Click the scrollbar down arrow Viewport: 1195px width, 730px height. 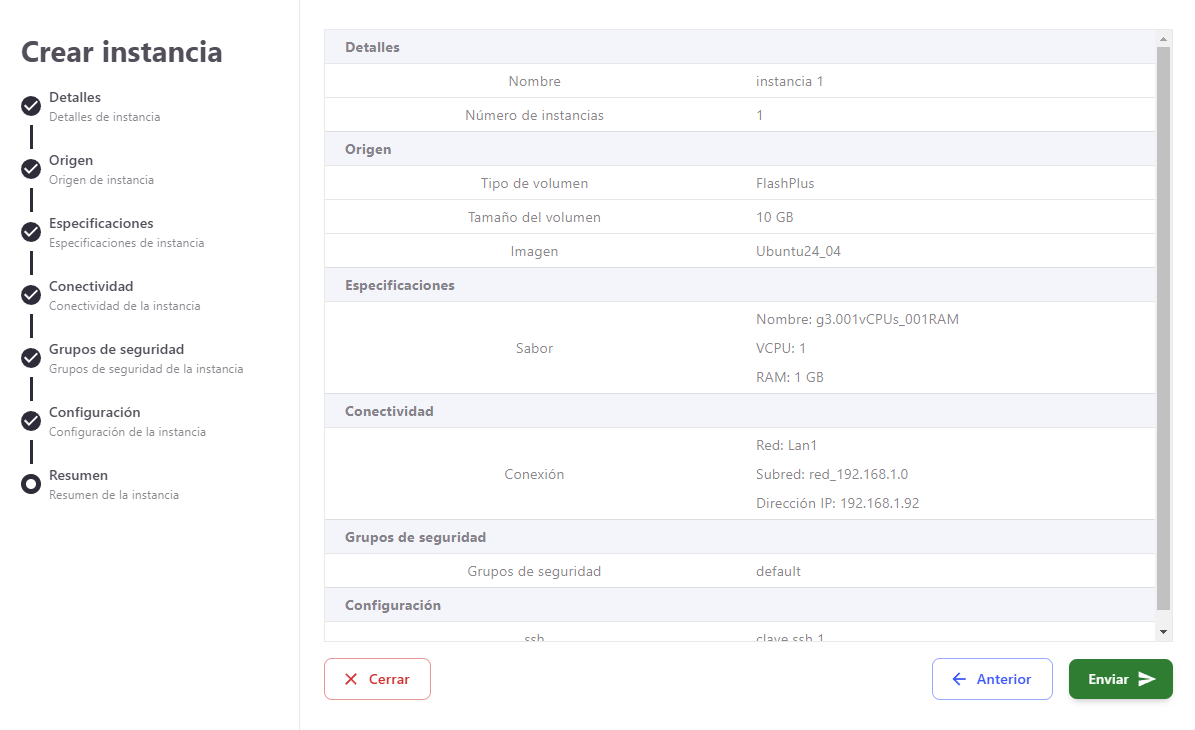1163,632
